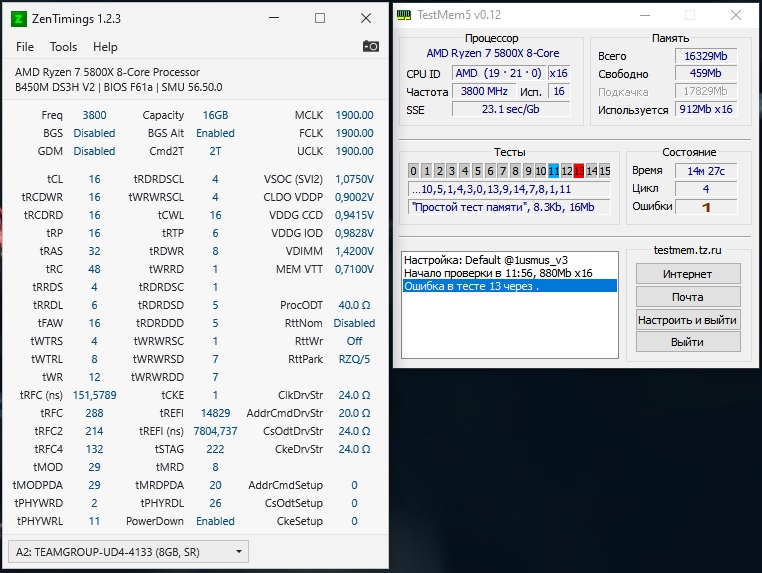Click the tRFC value 288
This screenshot has height=573, width=762.
(94, 413)
